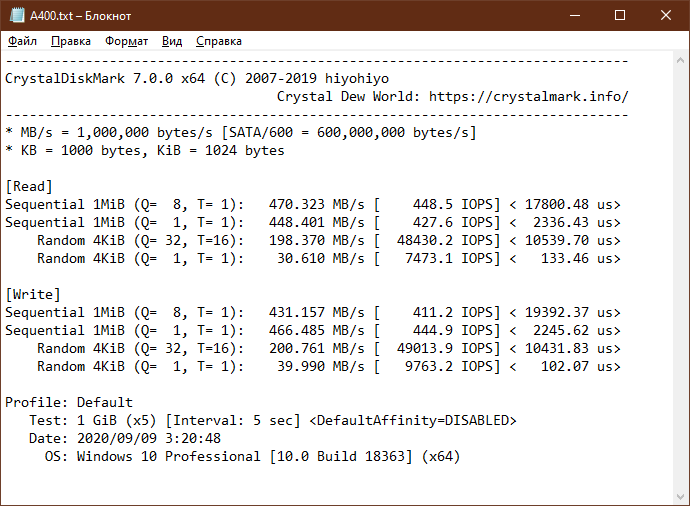Click the A400.txt – Блокнот window title

tap(81, 16)
